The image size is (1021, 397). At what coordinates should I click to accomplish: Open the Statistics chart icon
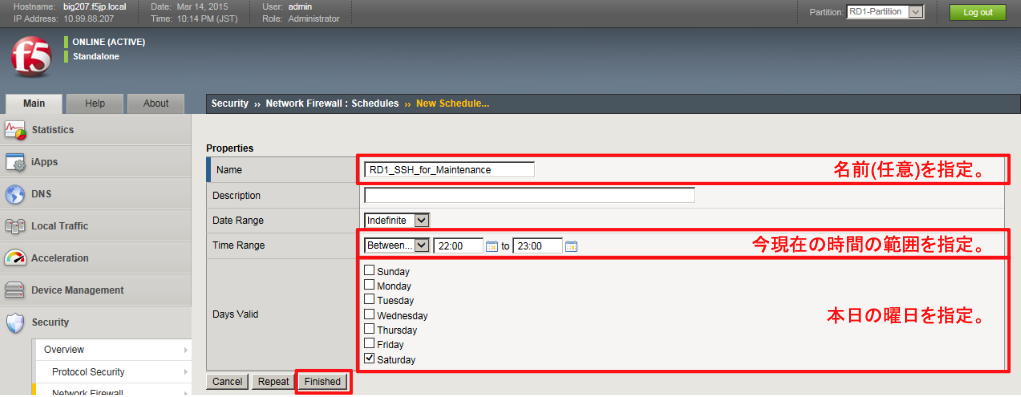(x=15, y=130)
